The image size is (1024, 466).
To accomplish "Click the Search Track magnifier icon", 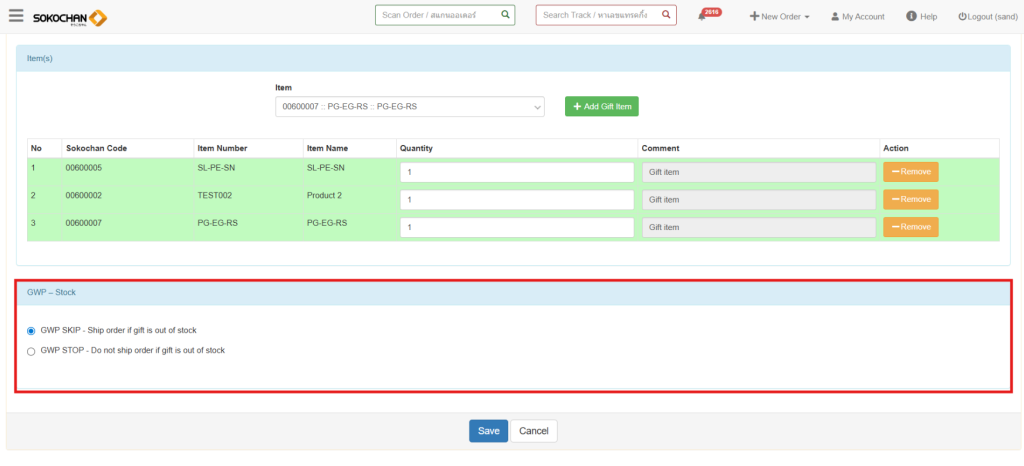I will click(666, 15).
